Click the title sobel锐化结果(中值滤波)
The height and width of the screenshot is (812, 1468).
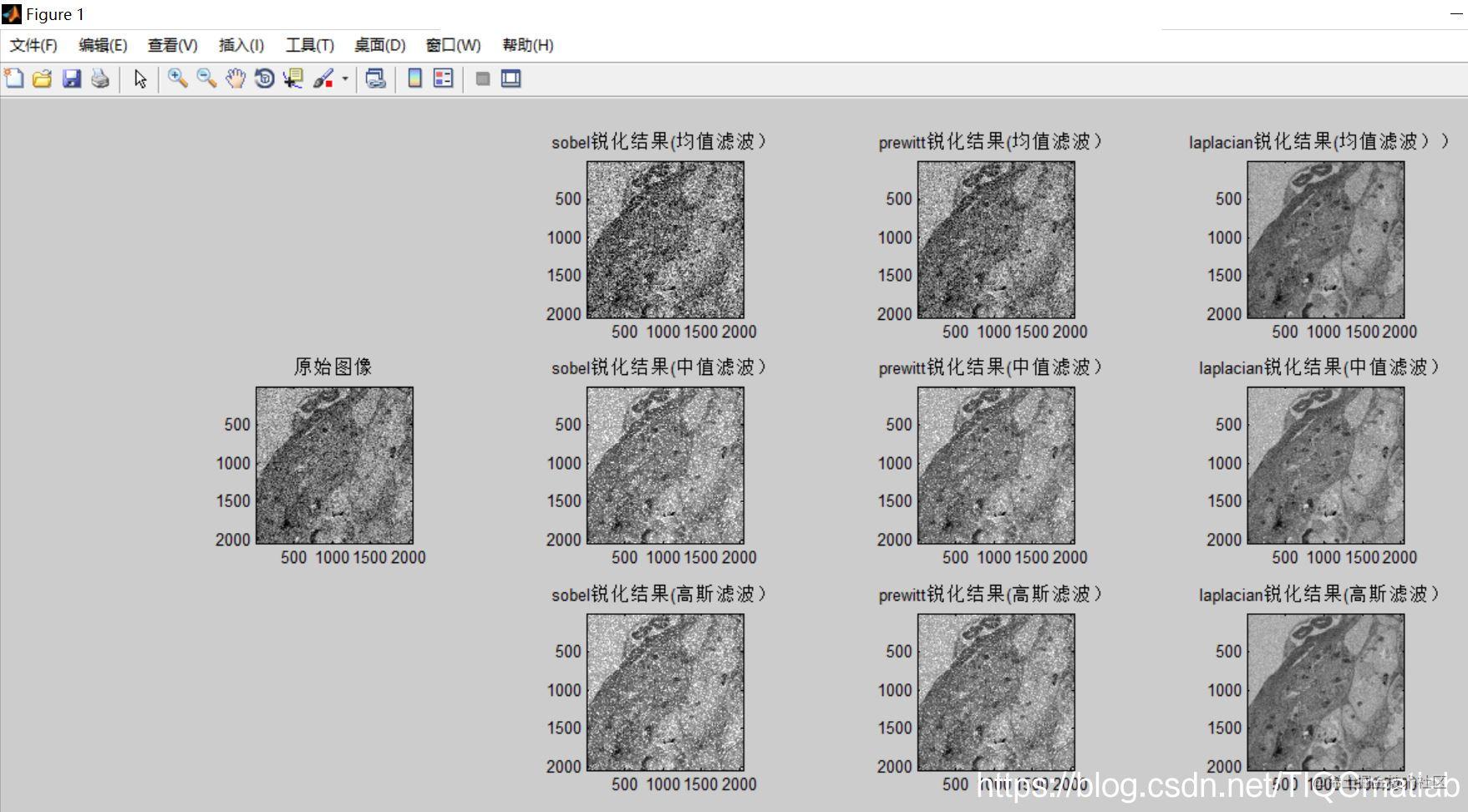tap(659, 367)
